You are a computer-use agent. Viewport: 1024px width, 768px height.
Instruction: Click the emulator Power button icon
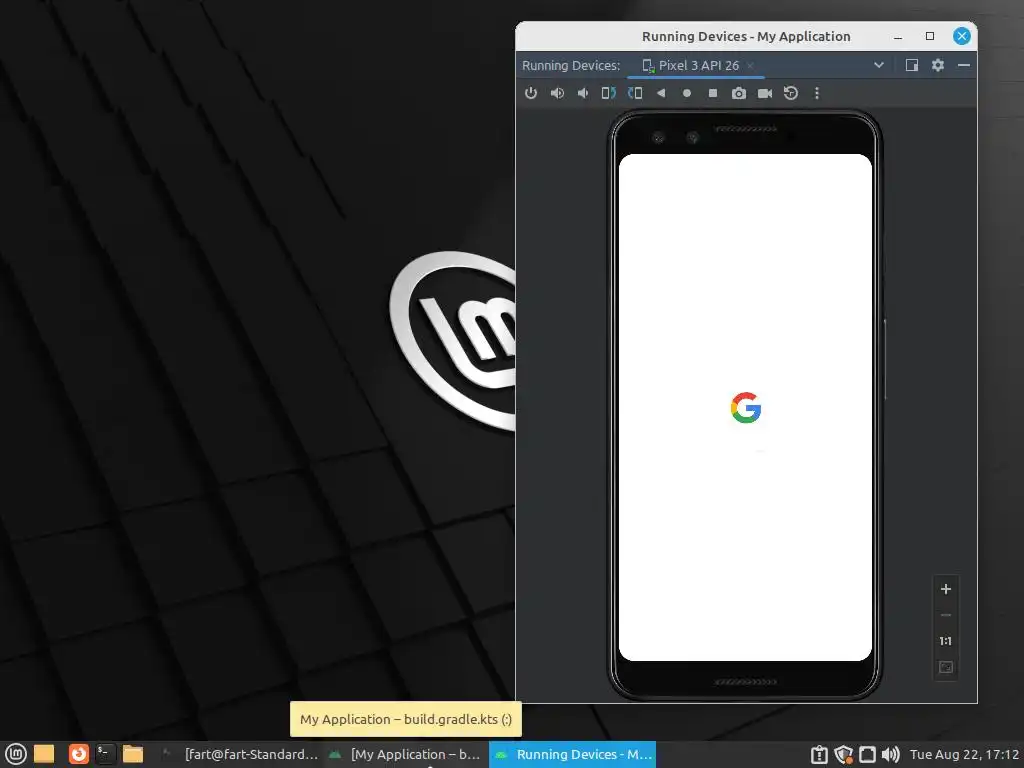[531, 93]
